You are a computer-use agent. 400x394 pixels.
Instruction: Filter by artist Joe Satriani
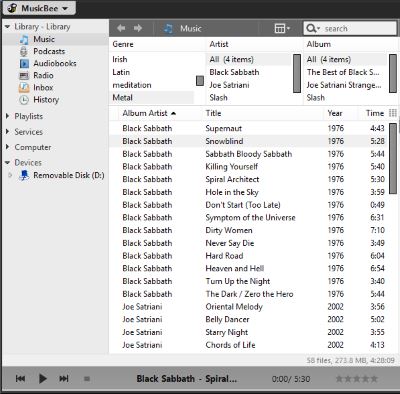click(229, 85)
